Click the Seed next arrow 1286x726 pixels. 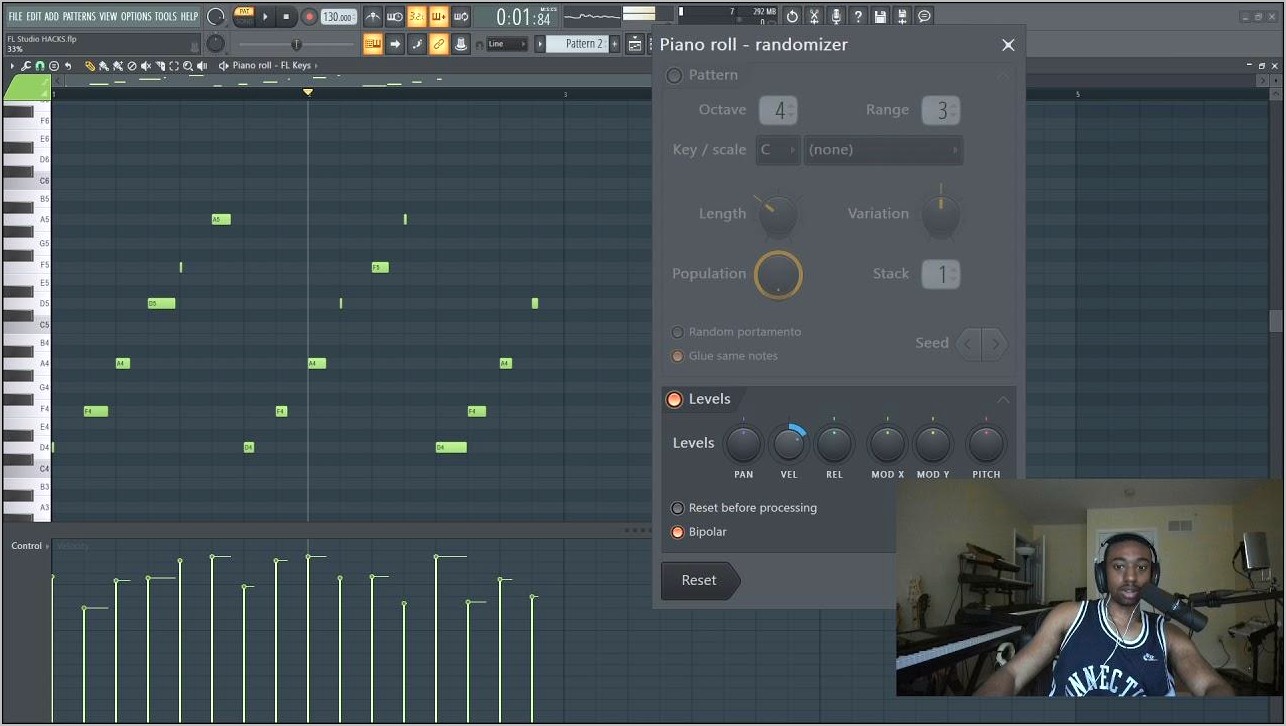(995, 344)
